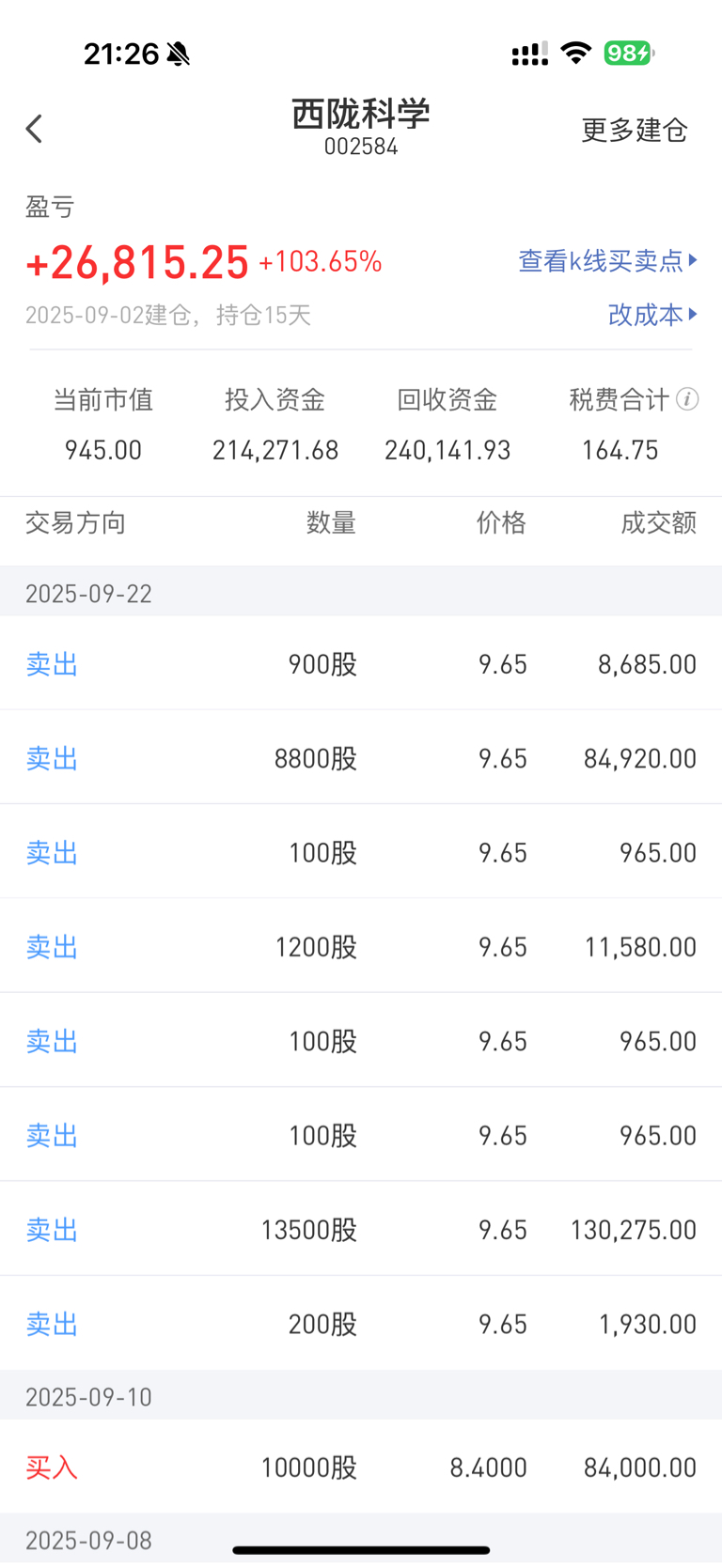The image size is (722, 1568).
Task: Open the 买入 10000股 row
Action: click(361, 1467)
